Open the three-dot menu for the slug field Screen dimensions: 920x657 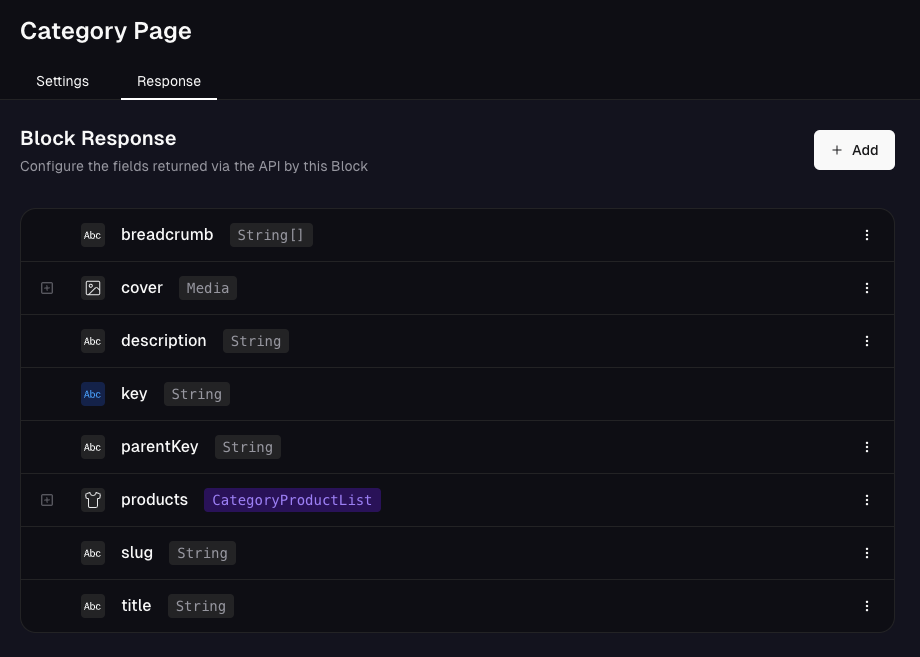point(866,553)
